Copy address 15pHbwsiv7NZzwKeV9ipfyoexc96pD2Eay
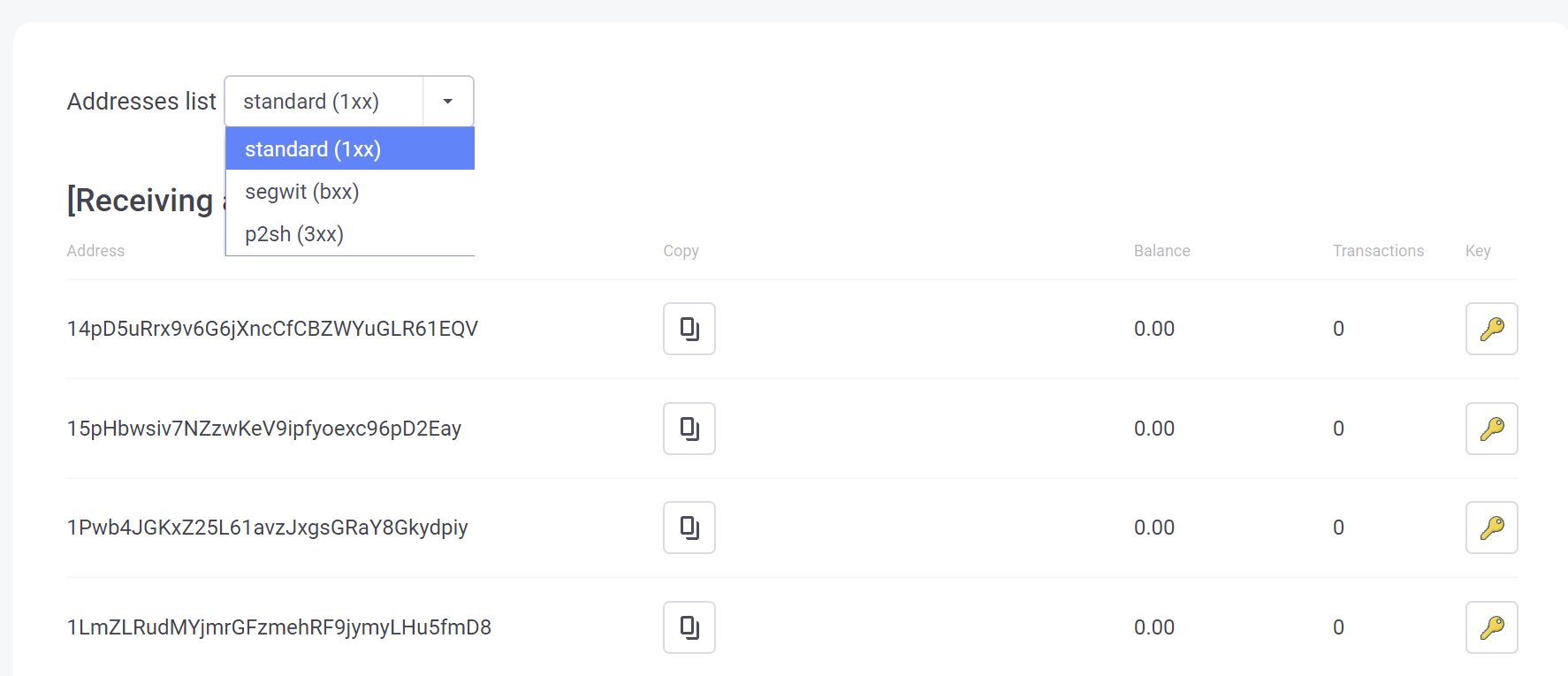This screenshot has height=676, width=1568. tap(689, 429)
